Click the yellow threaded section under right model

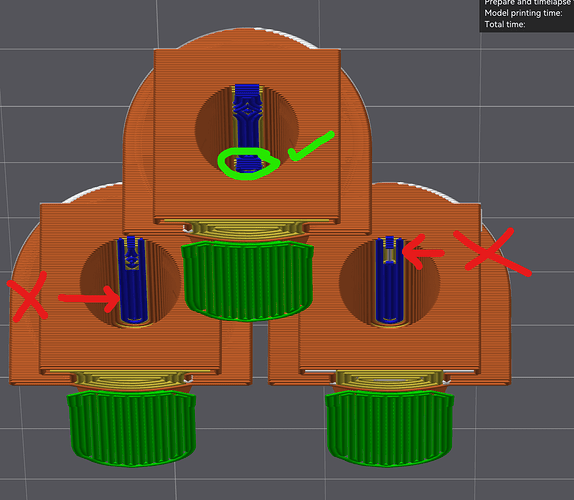click(390, 380)
